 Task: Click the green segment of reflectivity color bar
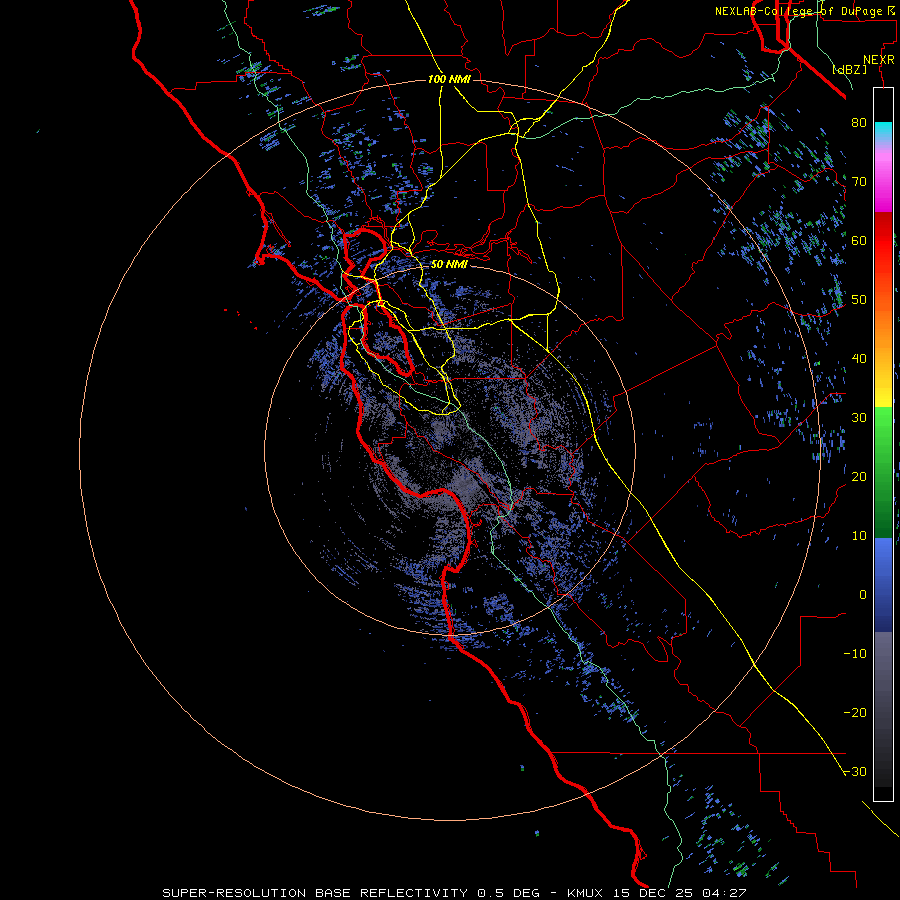click(883, 472)
